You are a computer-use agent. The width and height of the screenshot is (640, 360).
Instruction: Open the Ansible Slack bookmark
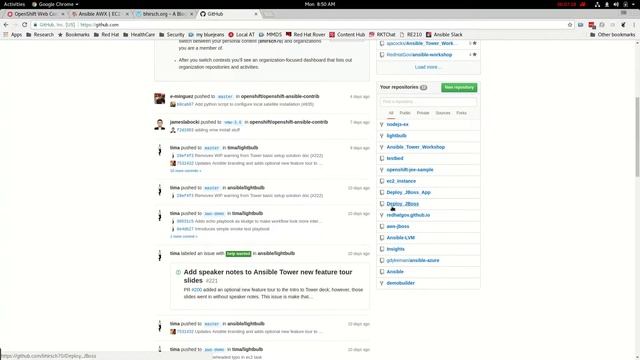click(444, 35)
